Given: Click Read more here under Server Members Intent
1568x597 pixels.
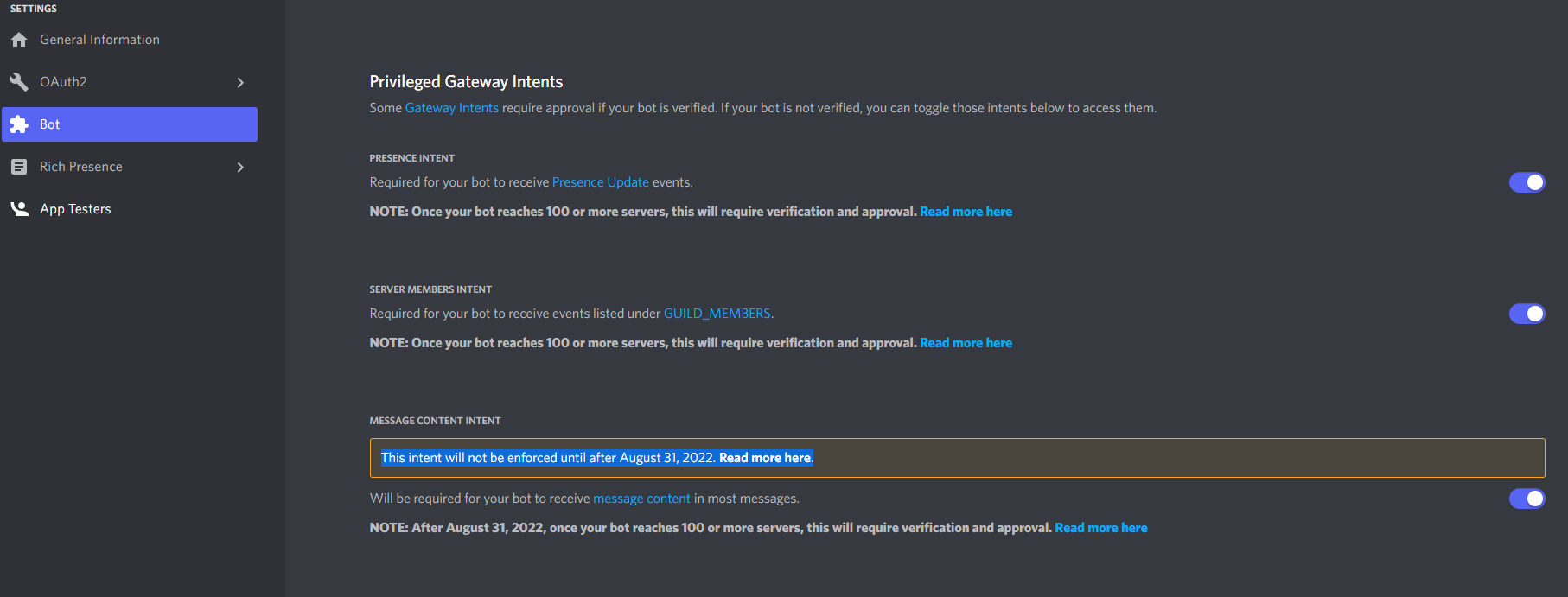Looking at the screenshot, I should click(x=966, y=343).
